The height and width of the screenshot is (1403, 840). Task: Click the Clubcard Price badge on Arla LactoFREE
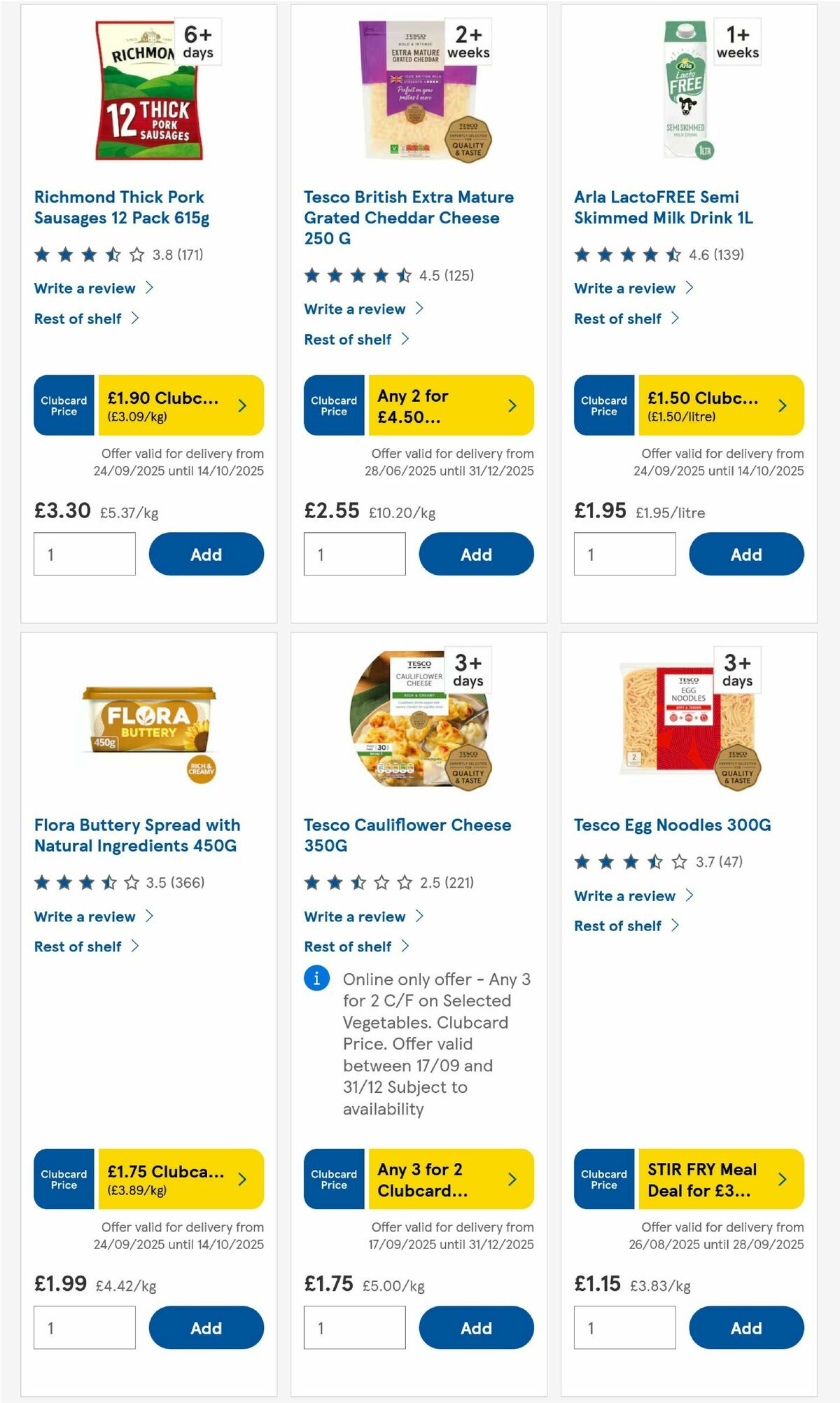pyautogui.click(x=603, y=405)
